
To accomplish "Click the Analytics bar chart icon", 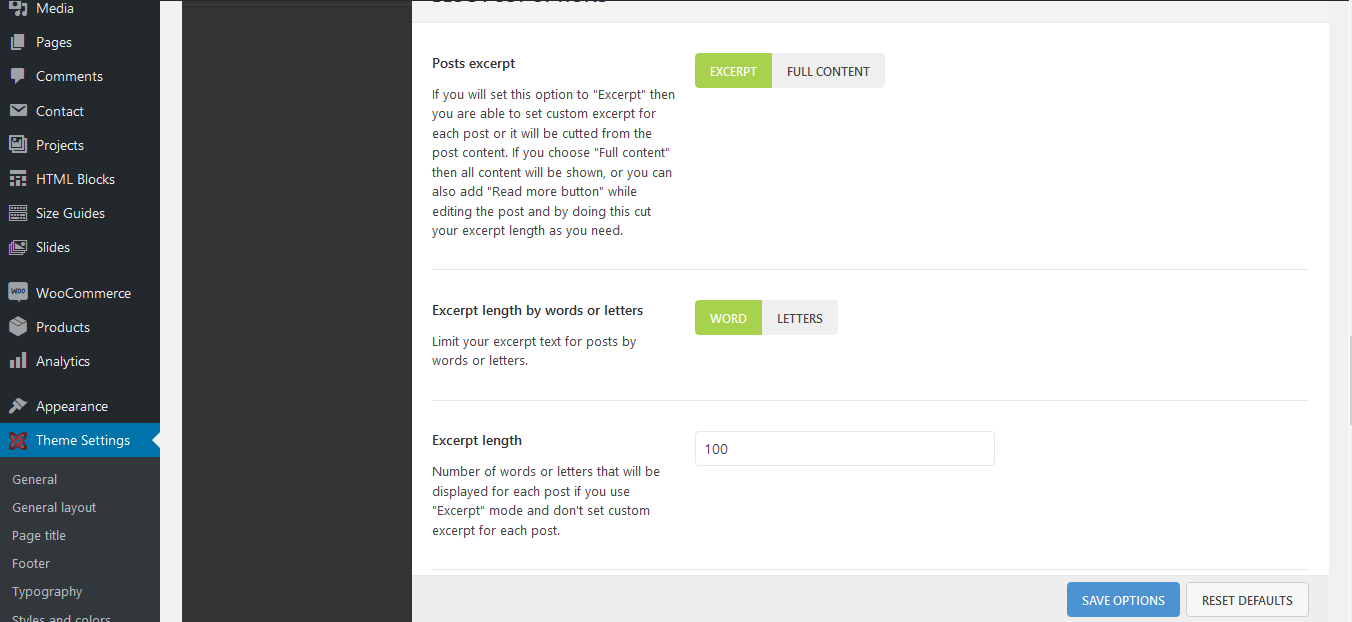I will point(18,361).
